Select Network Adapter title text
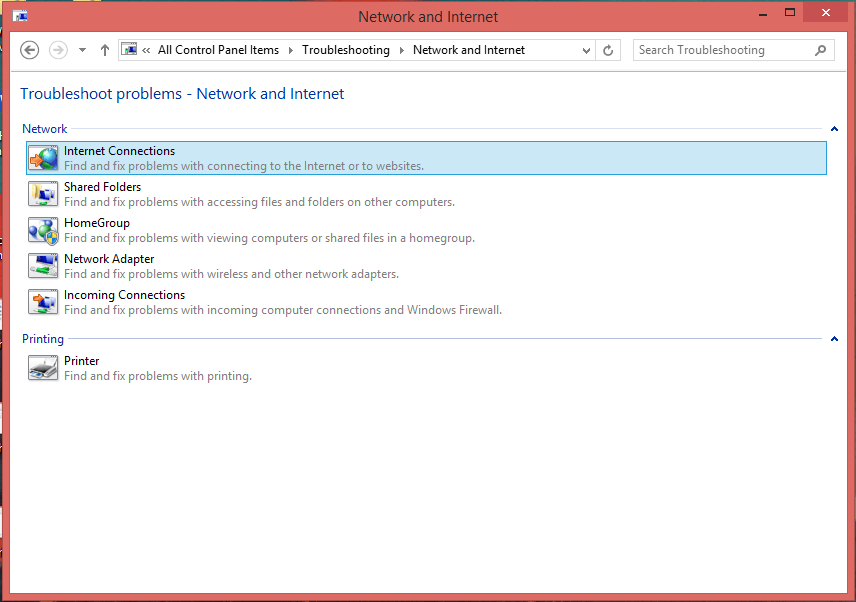 (109, 259)
